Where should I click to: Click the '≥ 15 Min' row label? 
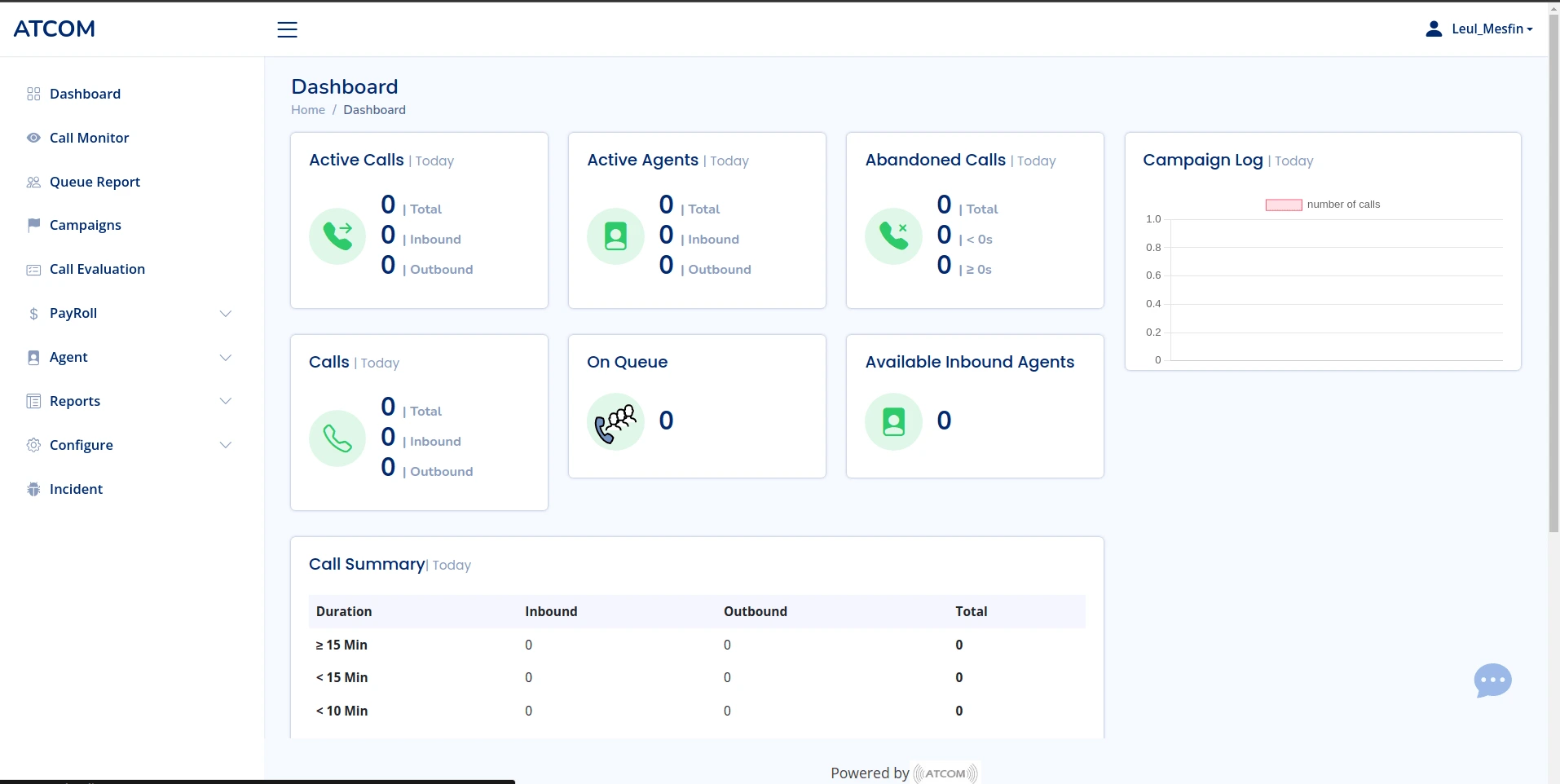click(x=342, y=645)
